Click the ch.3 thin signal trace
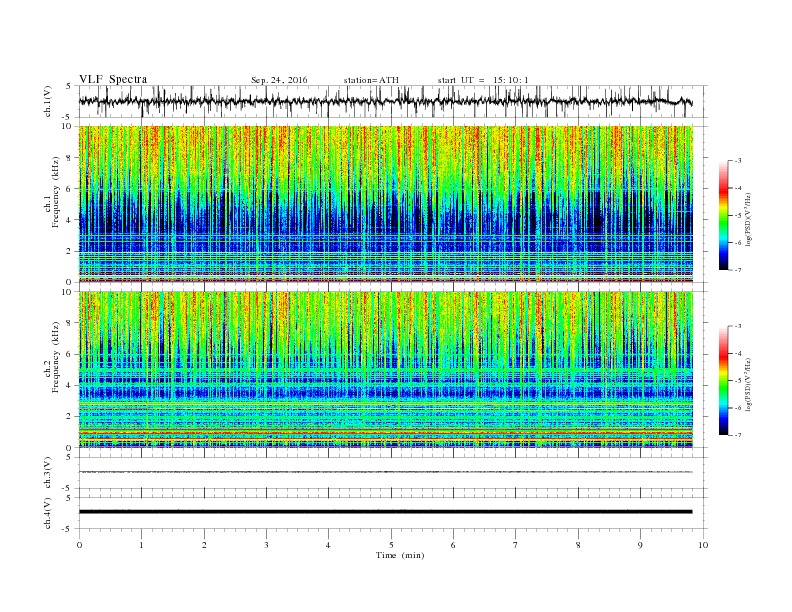Image resolution: width=792 pixels, height=612 pixels. [385, 472]
